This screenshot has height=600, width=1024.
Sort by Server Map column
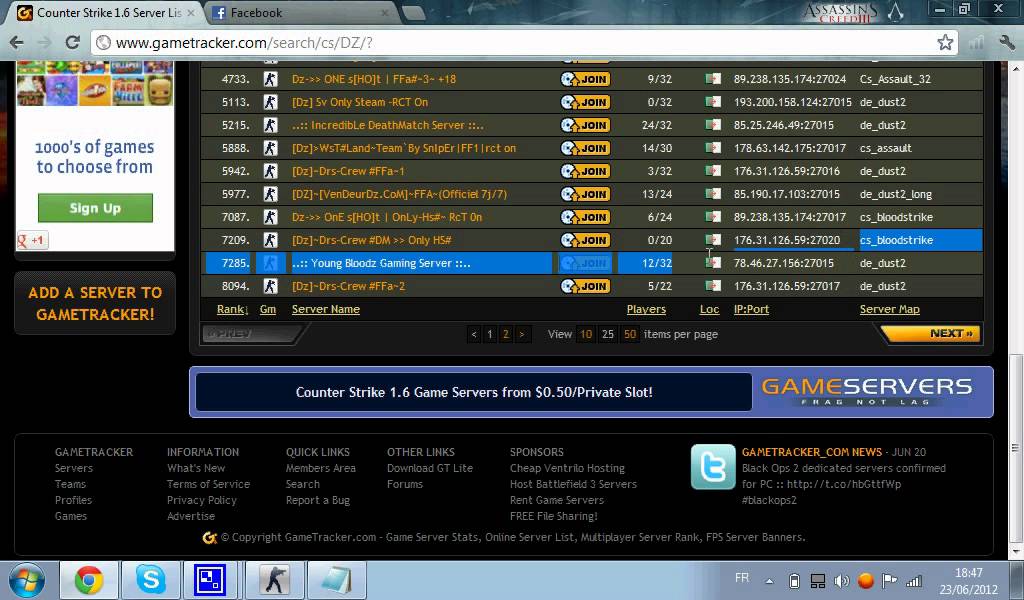(x=889, y=309)
